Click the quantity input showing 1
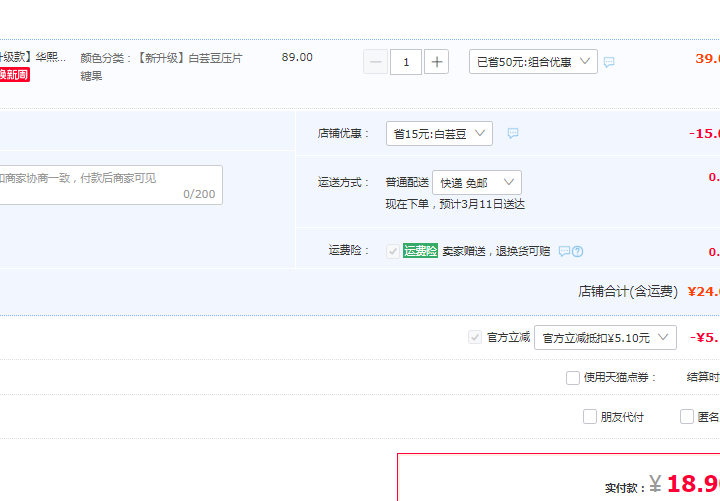Viewport: 720px width, 501px height. point(406,62)
